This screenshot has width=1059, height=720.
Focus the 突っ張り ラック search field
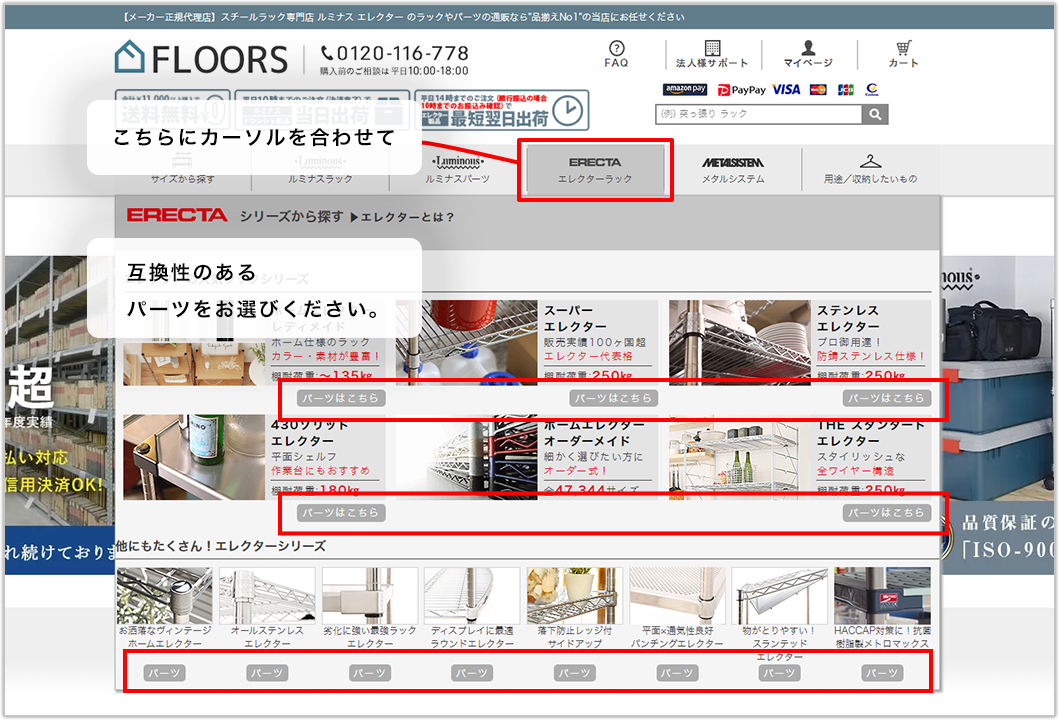click(x=758, y=114)
